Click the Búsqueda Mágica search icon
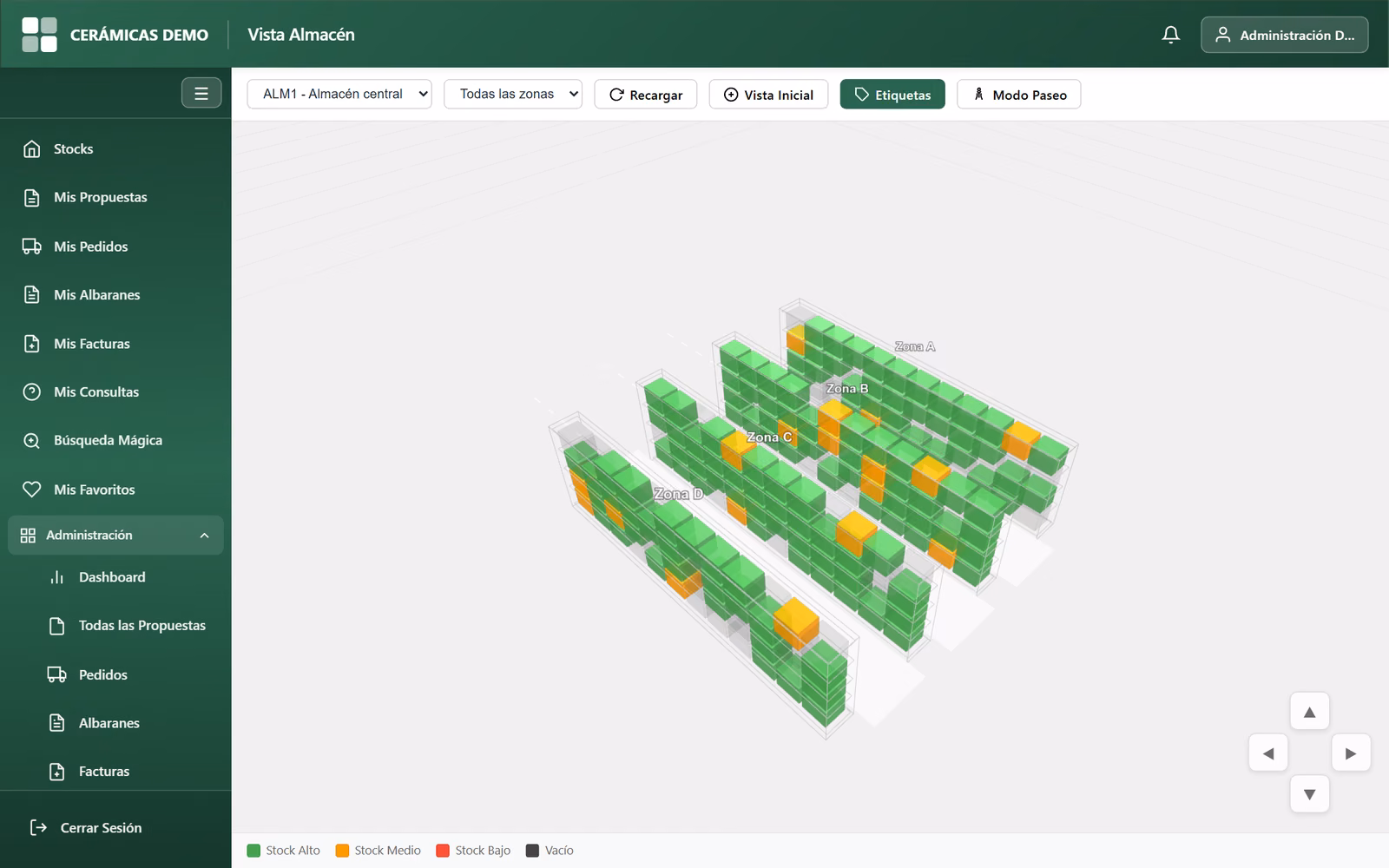The image size is (1389, 868). [x=32, y=441]
